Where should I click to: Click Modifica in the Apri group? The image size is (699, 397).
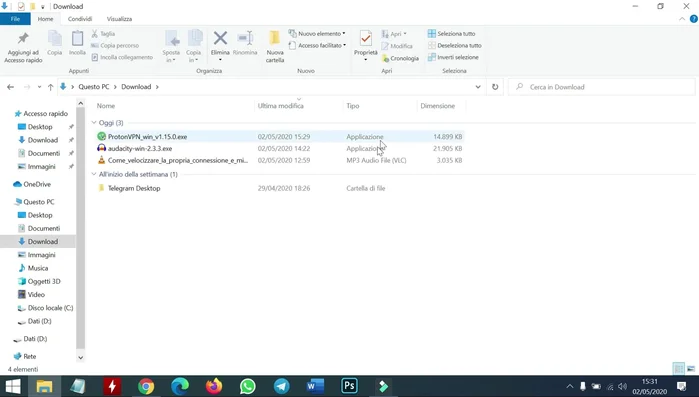click(397, 46)
